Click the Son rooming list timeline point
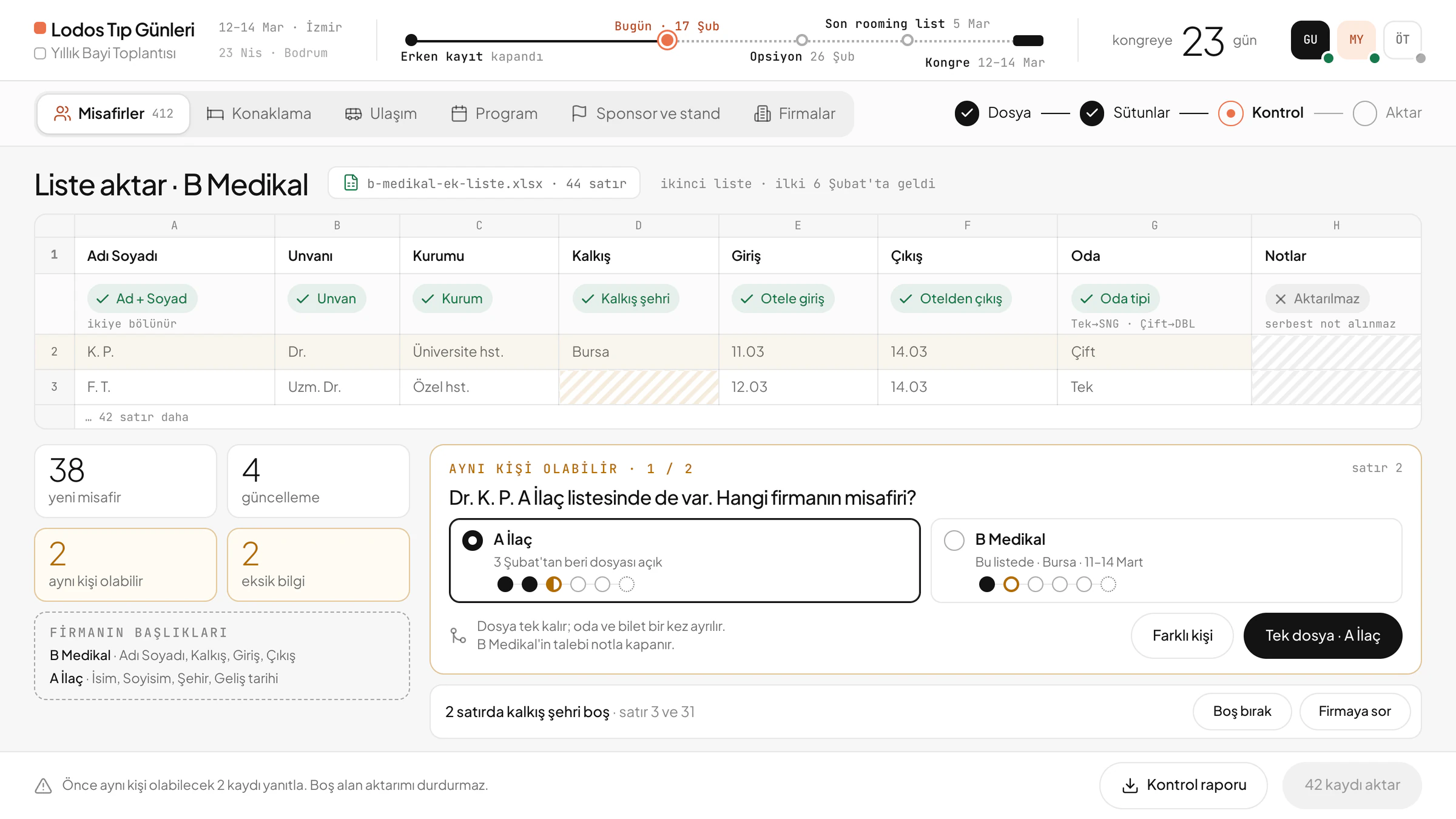The width and height of the screenshot is (1456, 819). click(907, 41)
